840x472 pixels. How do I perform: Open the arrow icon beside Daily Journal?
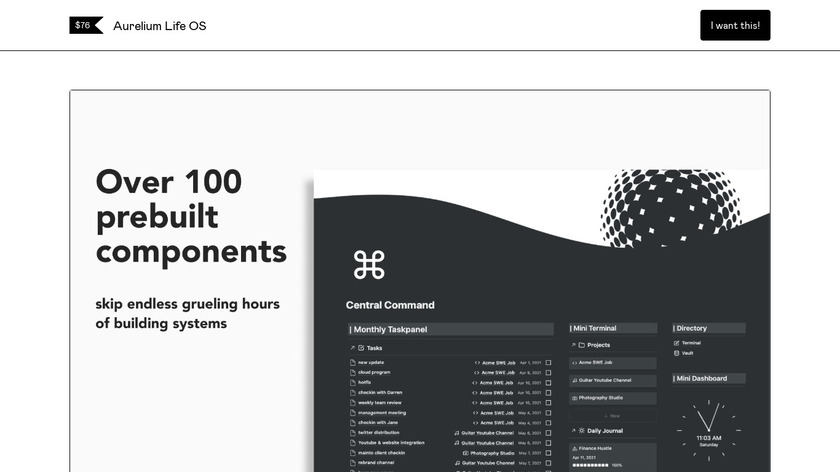point(573,431)
